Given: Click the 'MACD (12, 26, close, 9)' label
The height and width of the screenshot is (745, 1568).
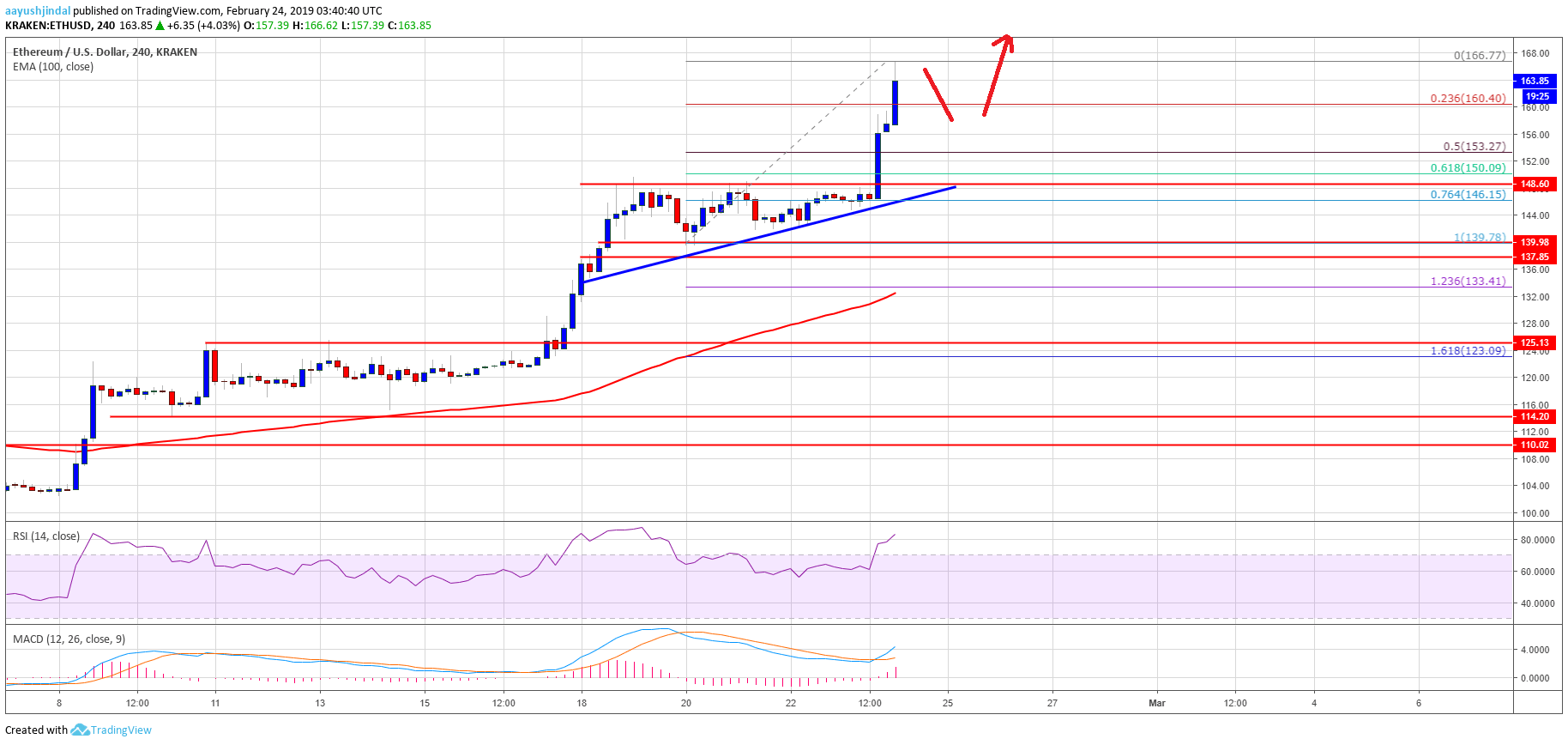Looking at the screenshot, I should point(69,639).
